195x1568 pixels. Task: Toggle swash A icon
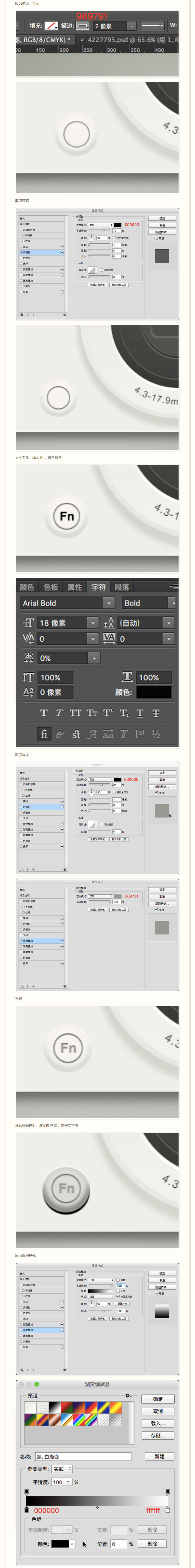click(x=92, y=734)
